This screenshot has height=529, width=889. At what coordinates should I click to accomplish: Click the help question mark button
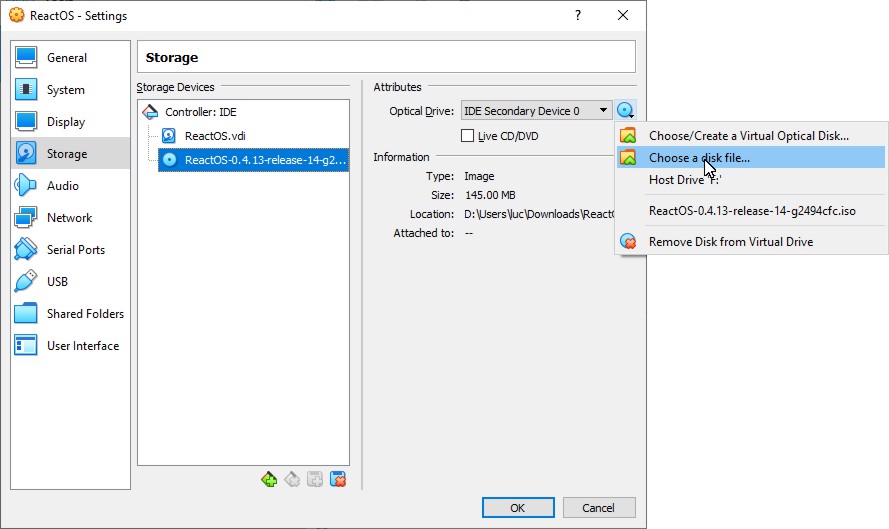coord(578,15)
